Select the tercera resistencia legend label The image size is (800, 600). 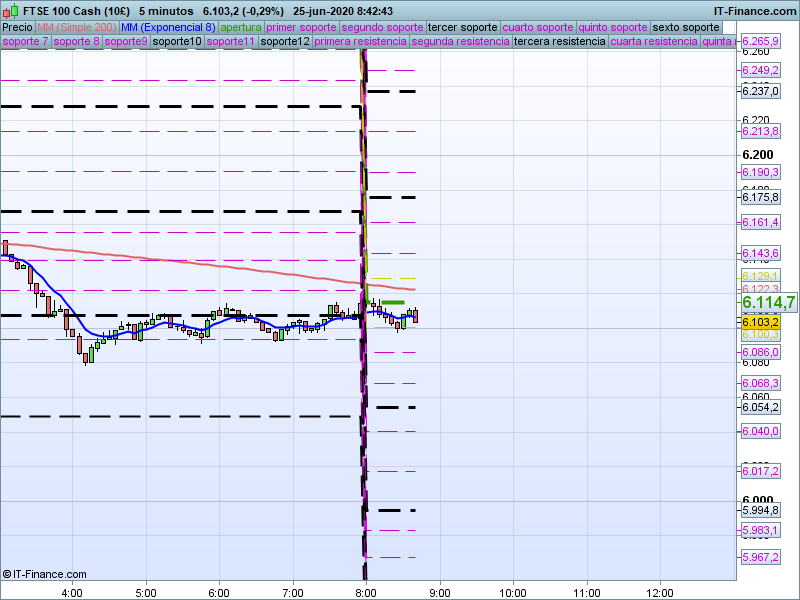pyautogui.click(x=559, y=42)
